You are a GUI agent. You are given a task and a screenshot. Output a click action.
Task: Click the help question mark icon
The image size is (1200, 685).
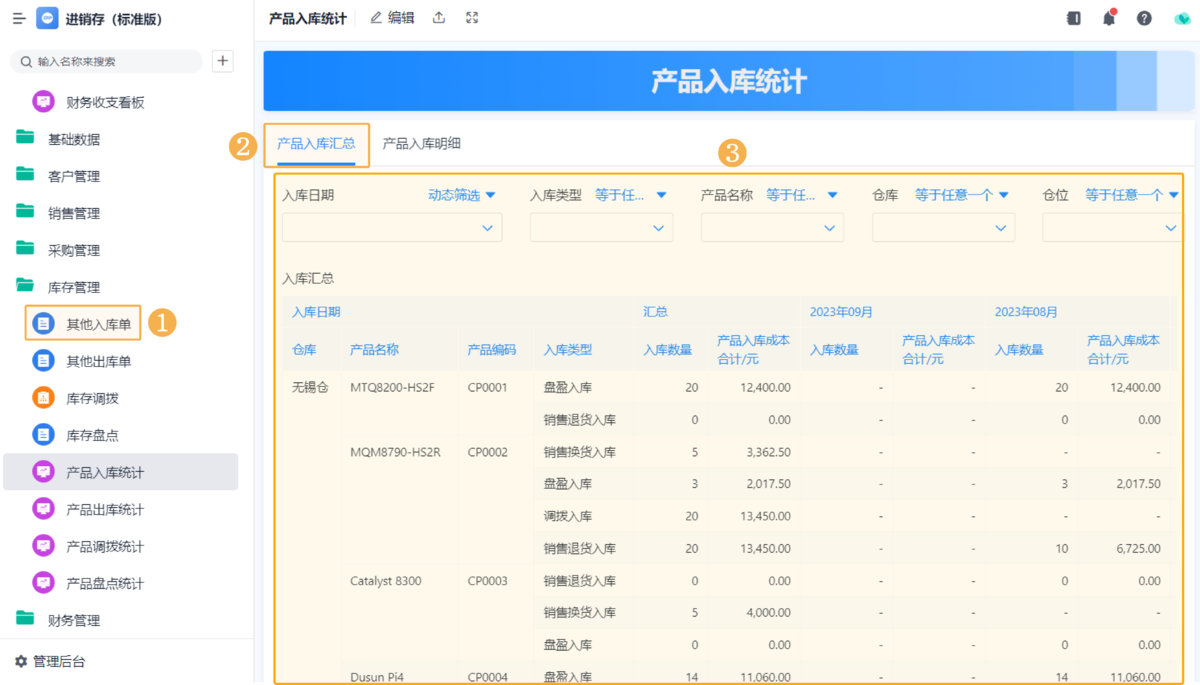click(x=1144, y=18)
